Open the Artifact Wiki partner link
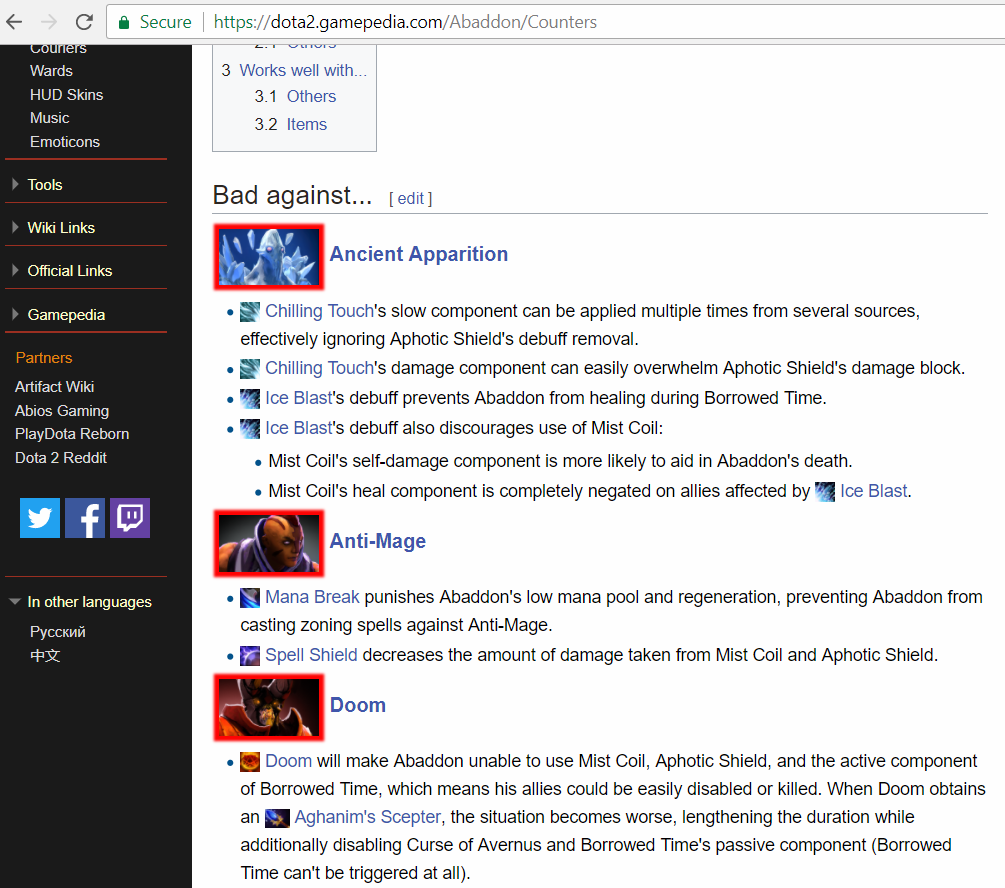Screen dimensions: 1005x888 [54, 387]
